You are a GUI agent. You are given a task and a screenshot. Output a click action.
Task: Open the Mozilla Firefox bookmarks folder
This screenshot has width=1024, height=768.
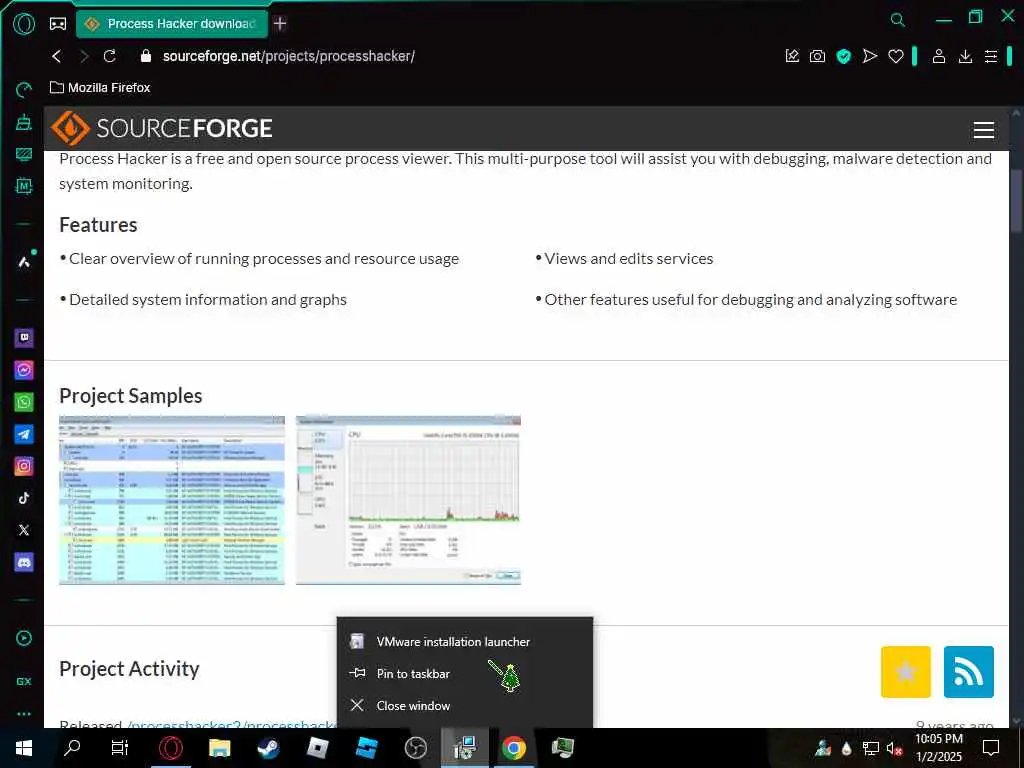click(x=100, y=88)
